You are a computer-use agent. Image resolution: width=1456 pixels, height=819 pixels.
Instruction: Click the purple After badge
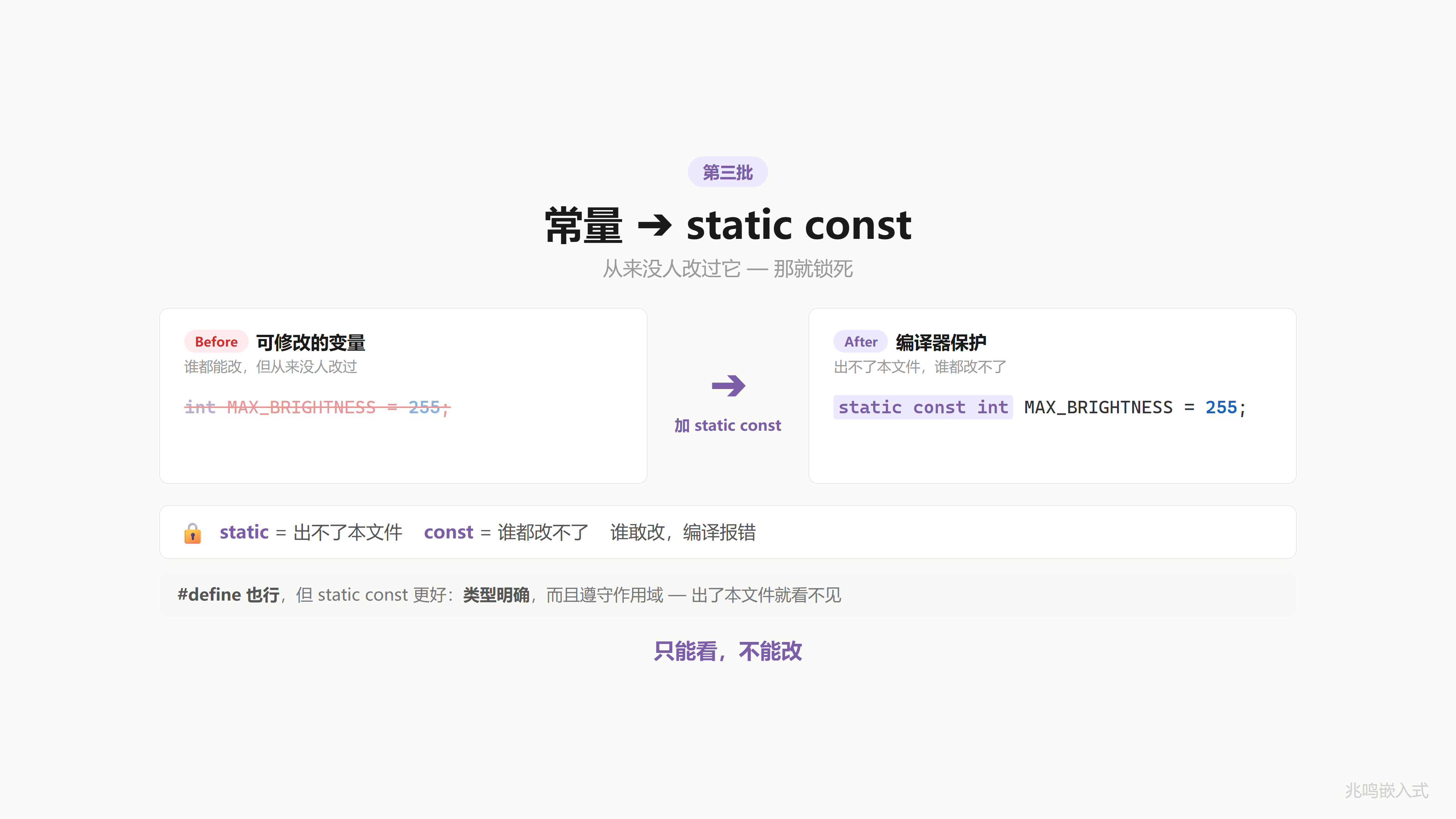[860, 341]
